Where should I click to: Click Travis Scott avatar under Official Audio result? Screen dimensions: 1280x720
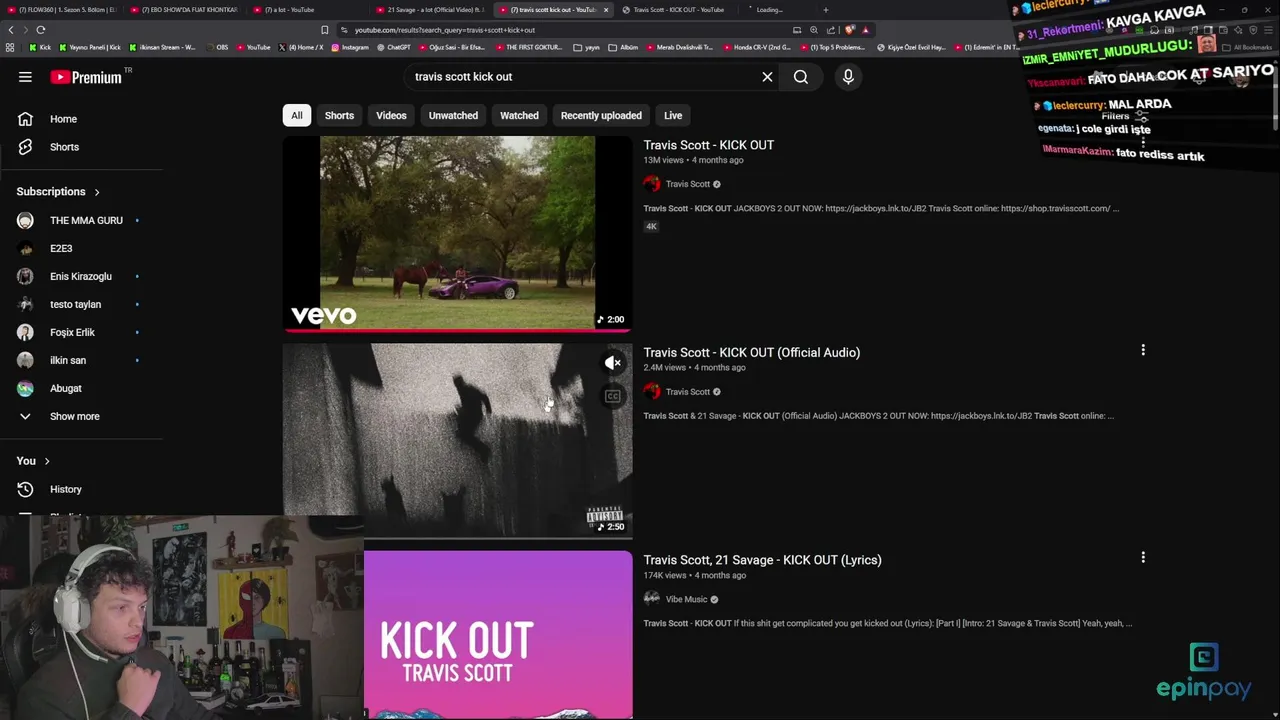point(652,392)
